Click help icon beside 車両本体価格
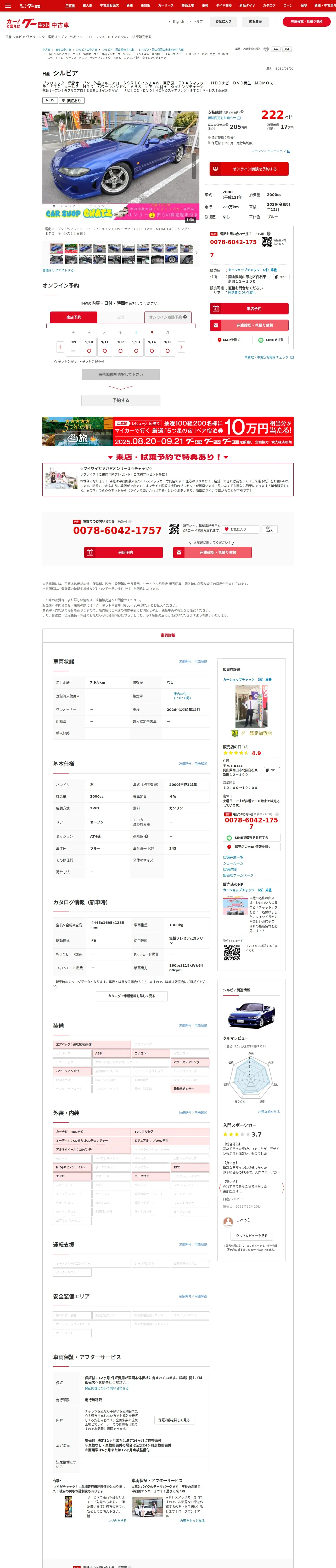 [226, 125]
